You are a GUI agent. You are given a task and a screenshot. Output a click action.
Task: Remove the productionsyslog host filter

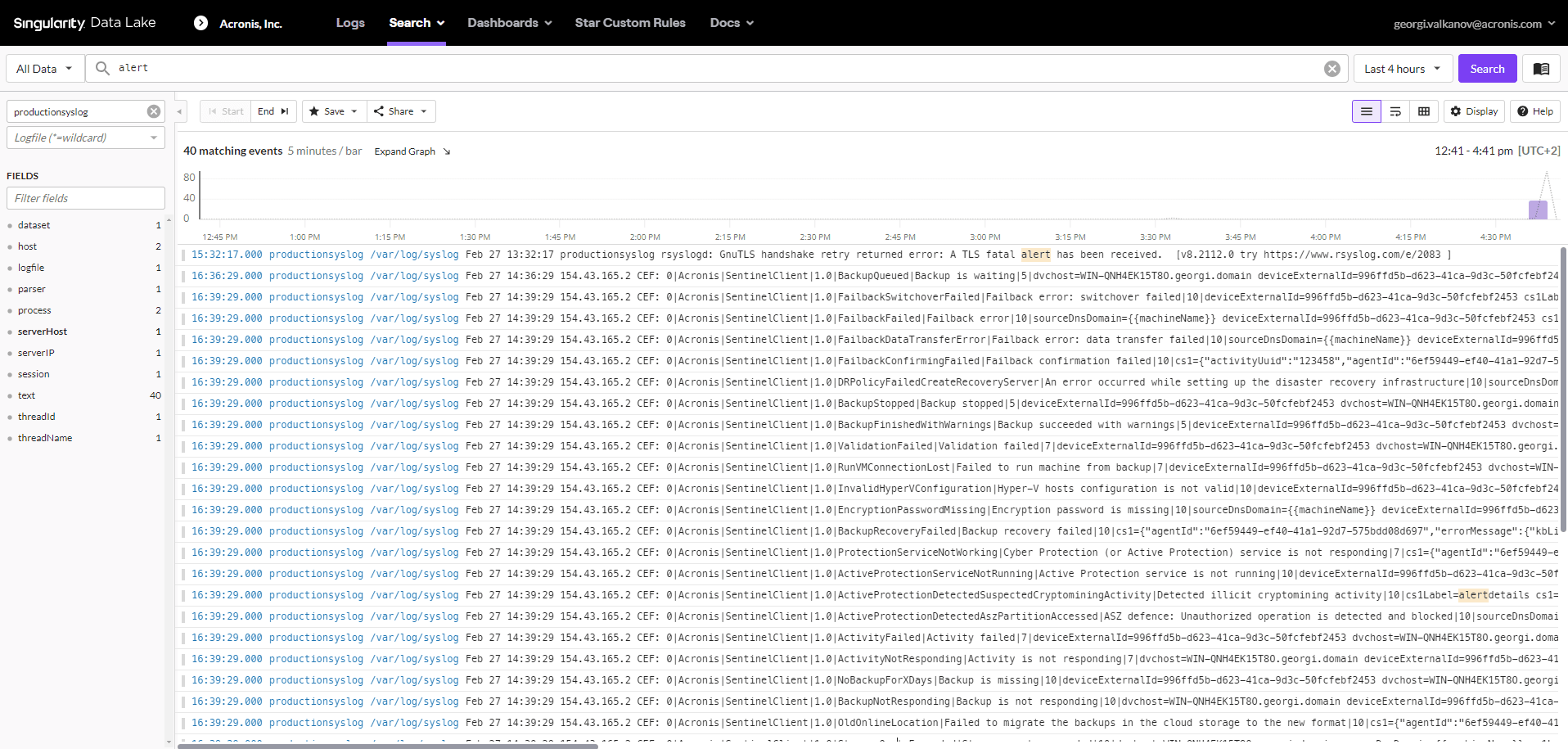click(x=154, y=111)
